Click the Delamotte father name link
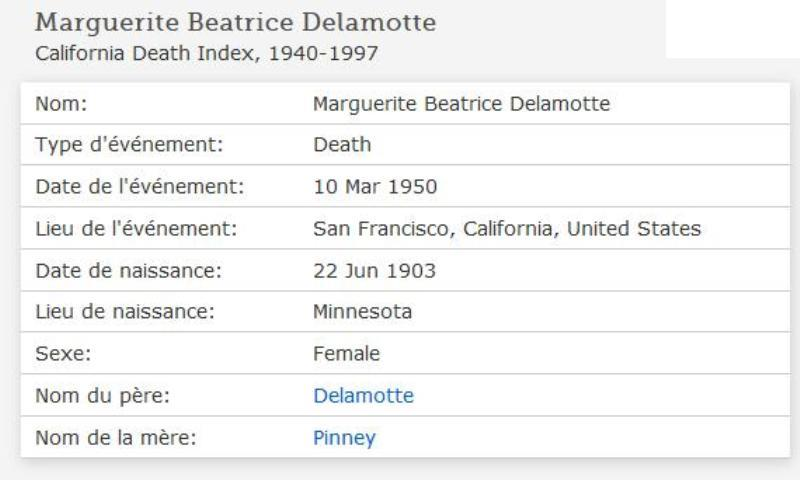This screenshot has width=800, height=480. pyautogui.click(x=363, y=396)
